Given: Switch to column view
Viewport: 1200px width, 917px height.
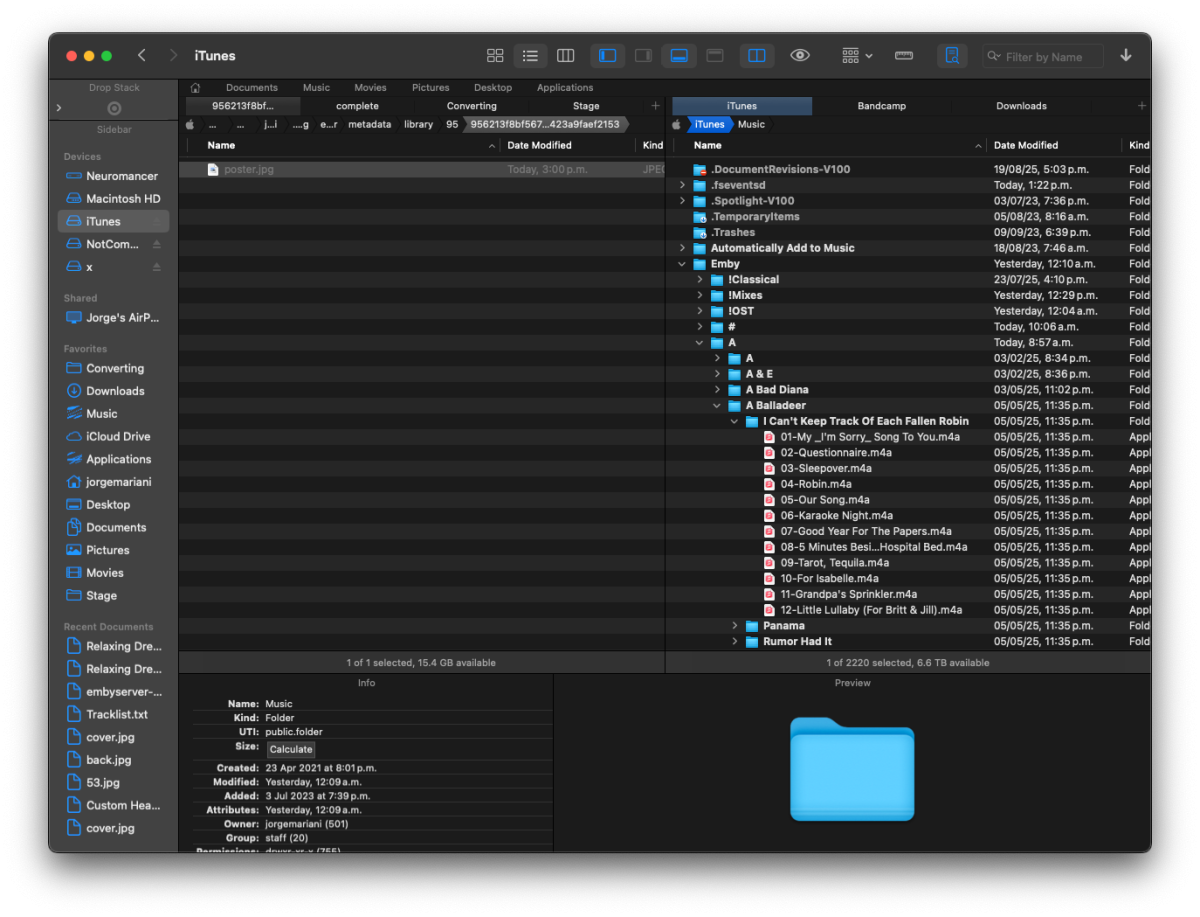Looking at the screenshot, I should point(566,56).
